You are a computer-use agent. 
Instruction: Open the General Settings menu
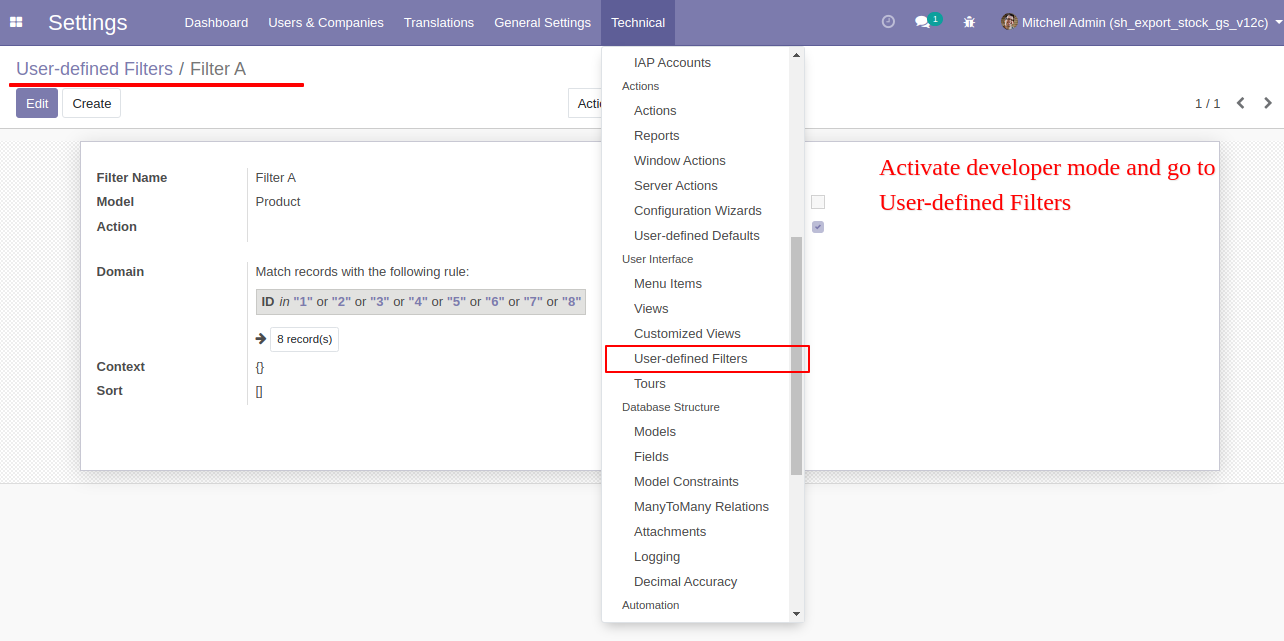pyautogui.click(x=542, y=22)
